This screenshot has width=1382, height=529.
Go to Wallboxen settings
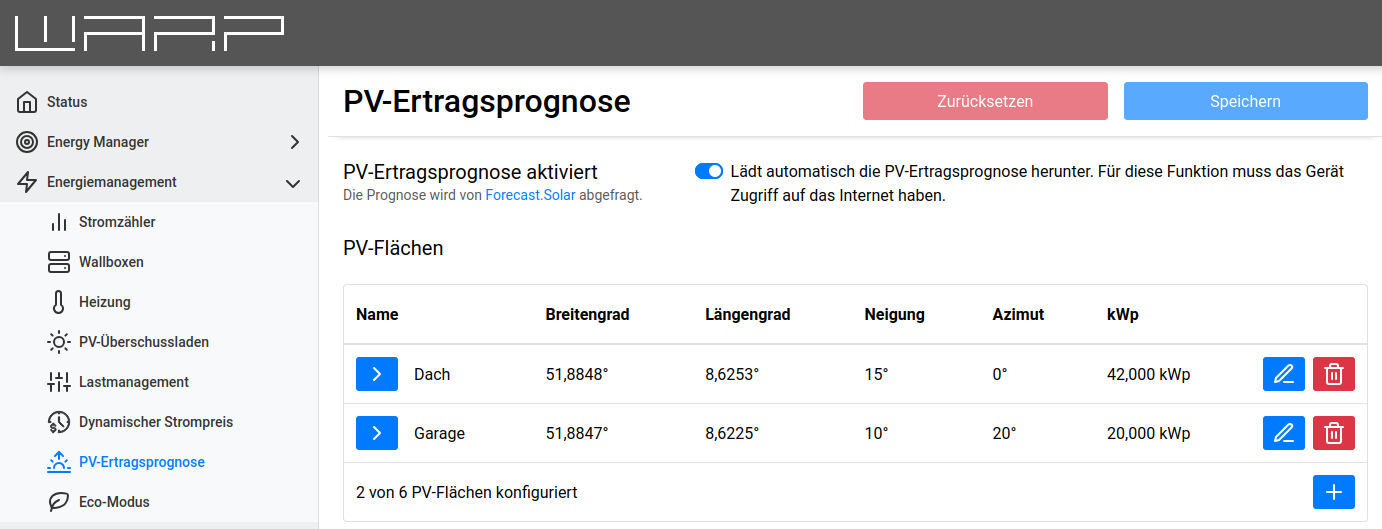[x=111, y=262]
